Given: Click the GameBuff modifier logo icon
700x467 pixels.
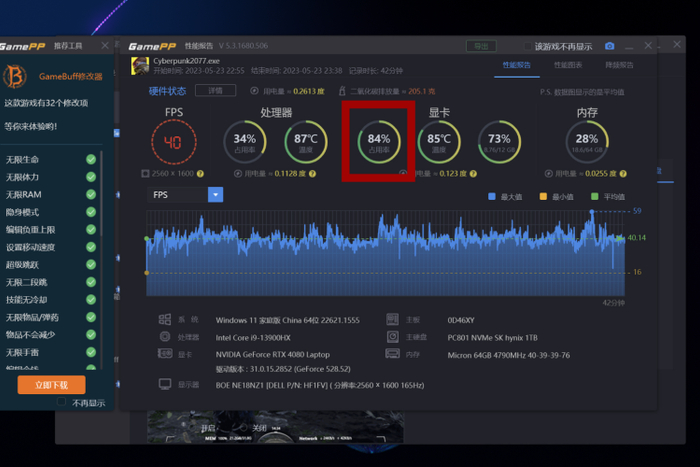Looking at the screenshot, I should click(14, 76).
